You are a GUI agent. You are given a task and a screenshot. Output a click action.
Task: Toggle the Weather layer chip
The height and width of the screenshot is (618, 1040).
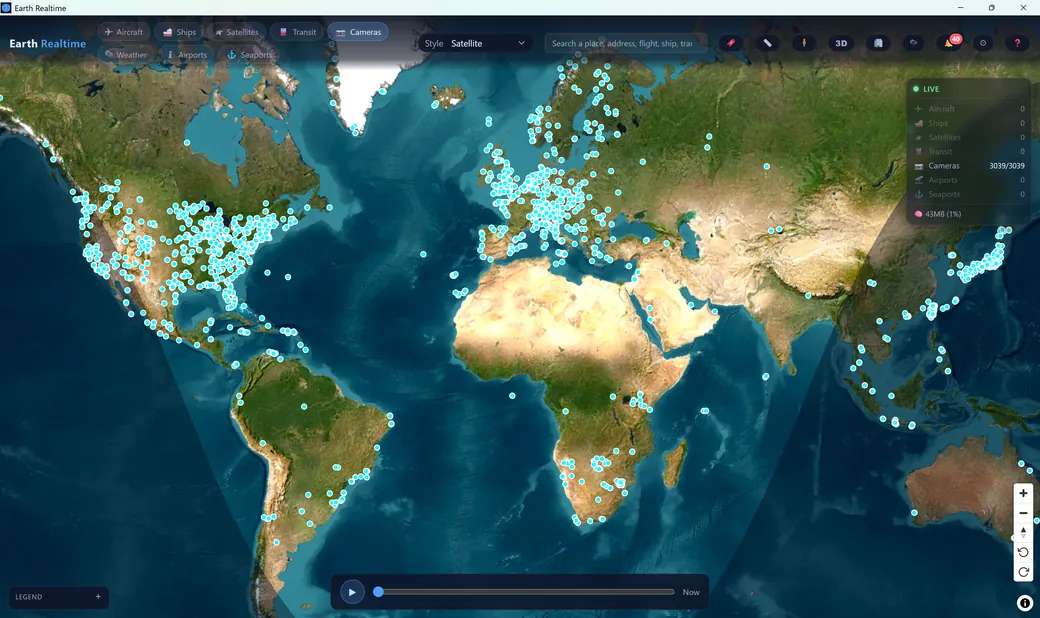pyautogui.click(x=126, y=55)
